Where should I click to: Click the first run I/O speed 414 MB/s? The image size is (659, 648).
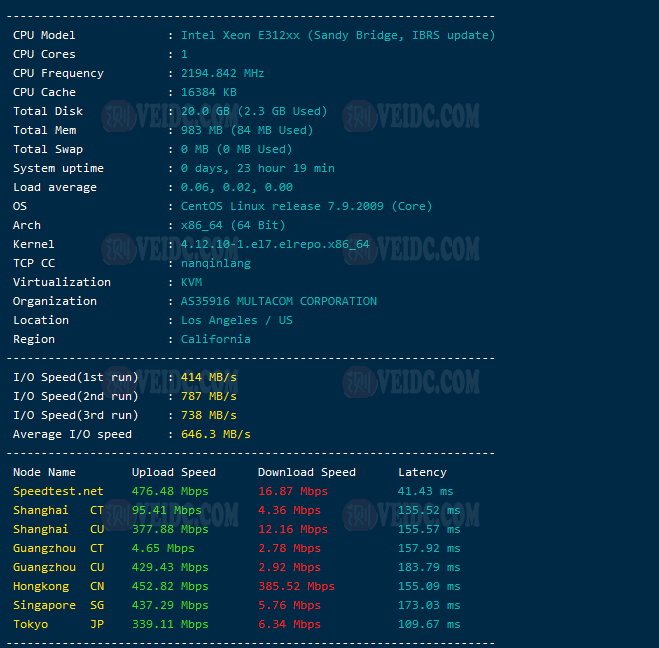point(208,377)
